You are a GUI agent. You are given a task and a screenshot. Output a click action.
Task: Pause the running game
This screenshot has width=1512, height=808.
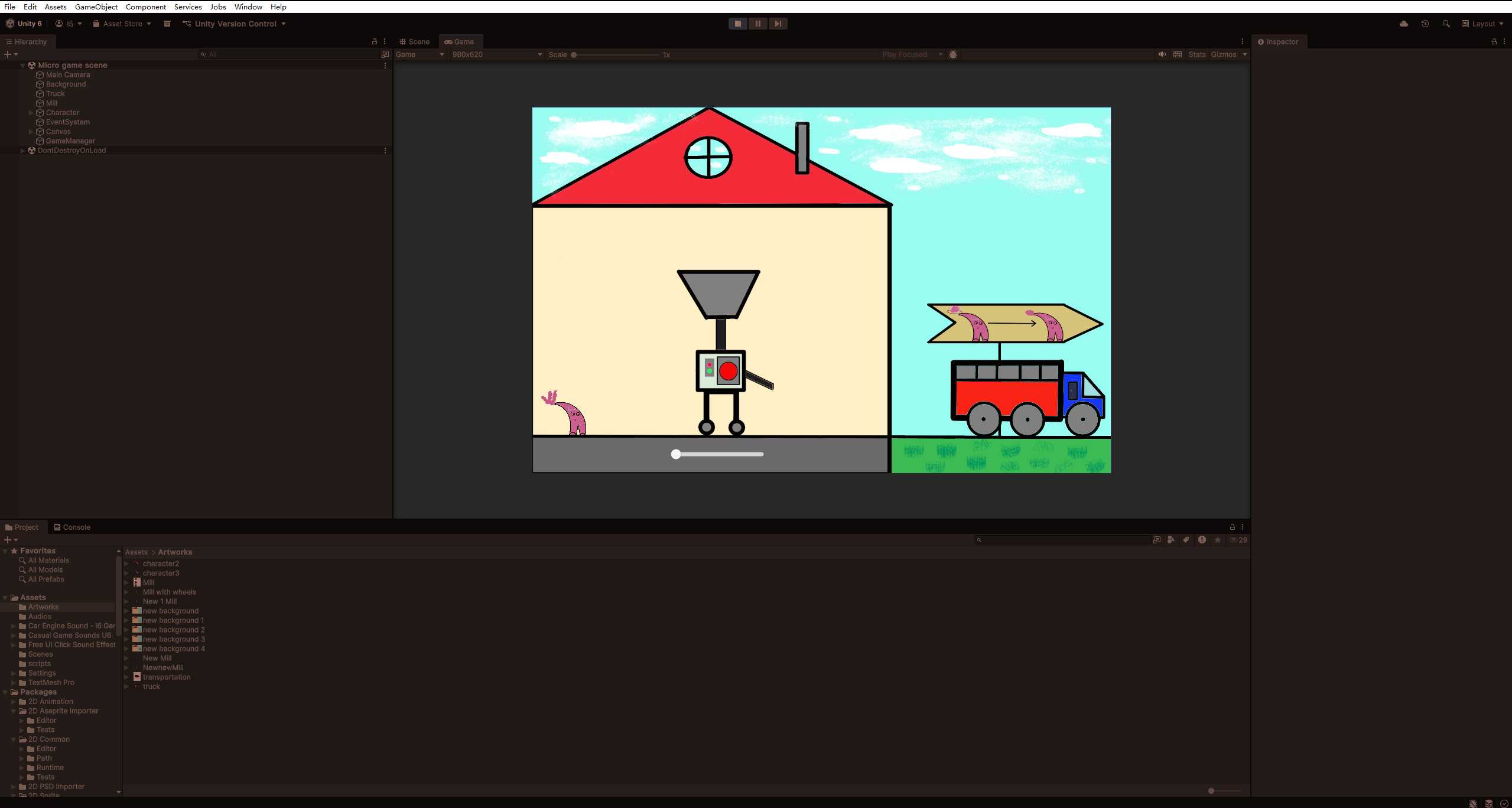tap(757, 24)
